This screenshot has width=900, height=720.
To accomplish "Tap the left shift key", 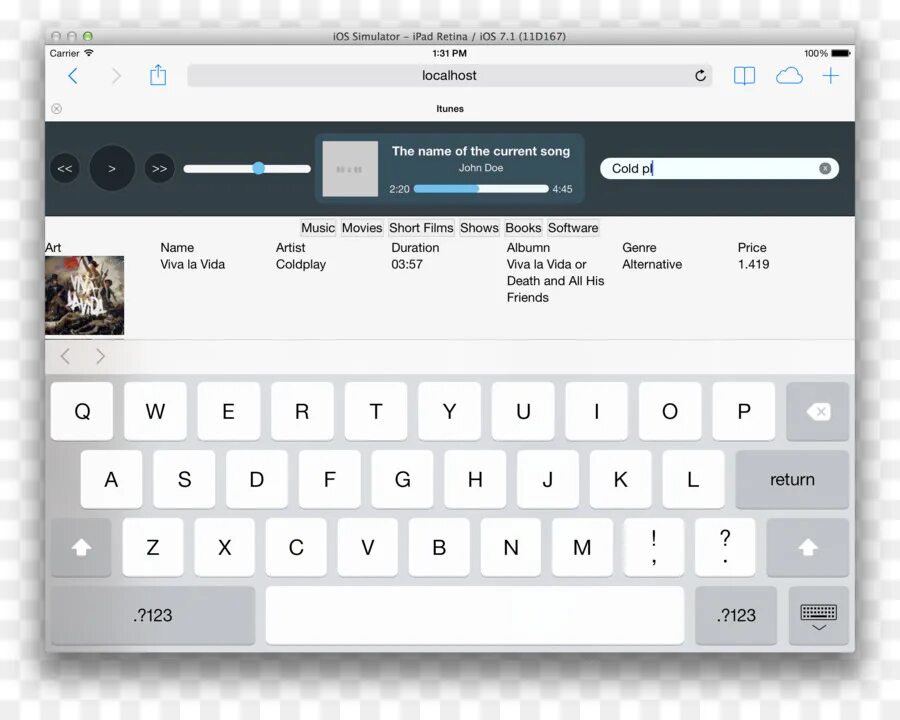I will click(x=81, y=547).
